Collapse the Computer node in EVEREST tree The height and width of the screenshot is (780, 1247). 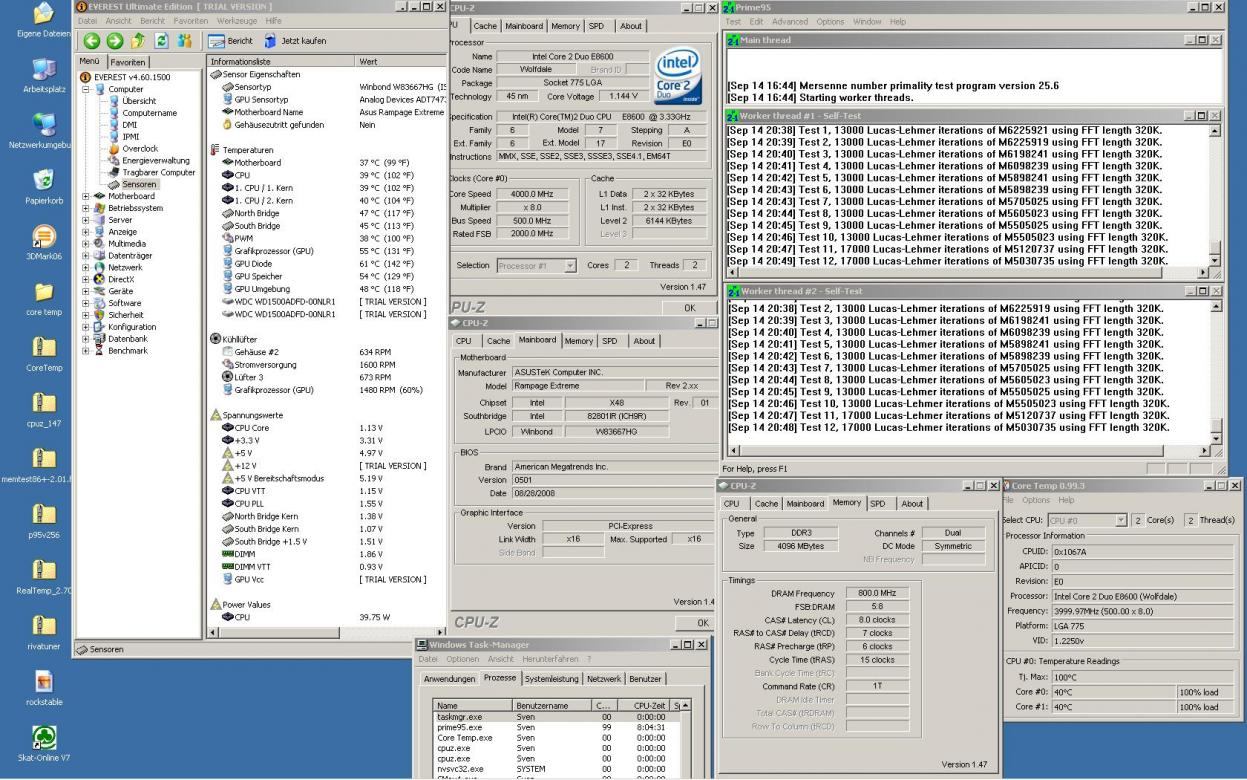point(86,88)
